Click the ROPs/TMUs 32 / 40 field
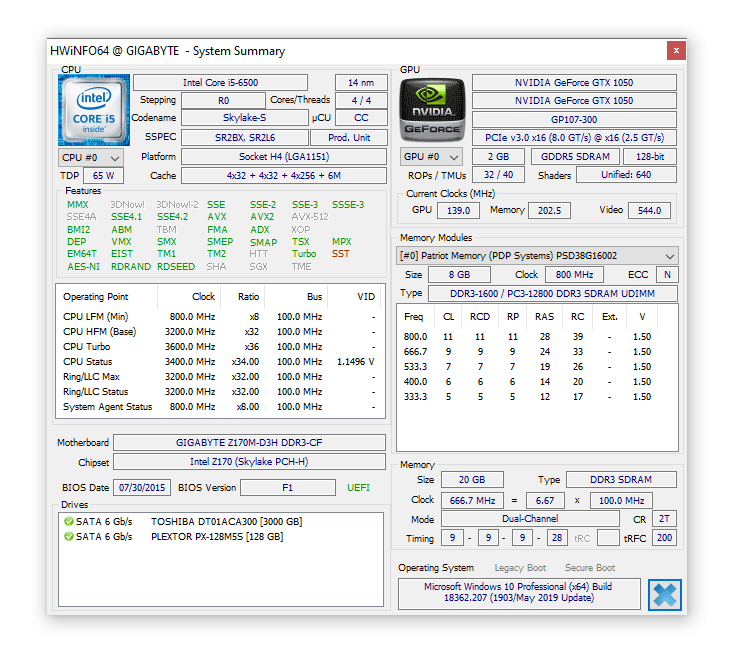729x659 pixels. click(x=498, y=175)
